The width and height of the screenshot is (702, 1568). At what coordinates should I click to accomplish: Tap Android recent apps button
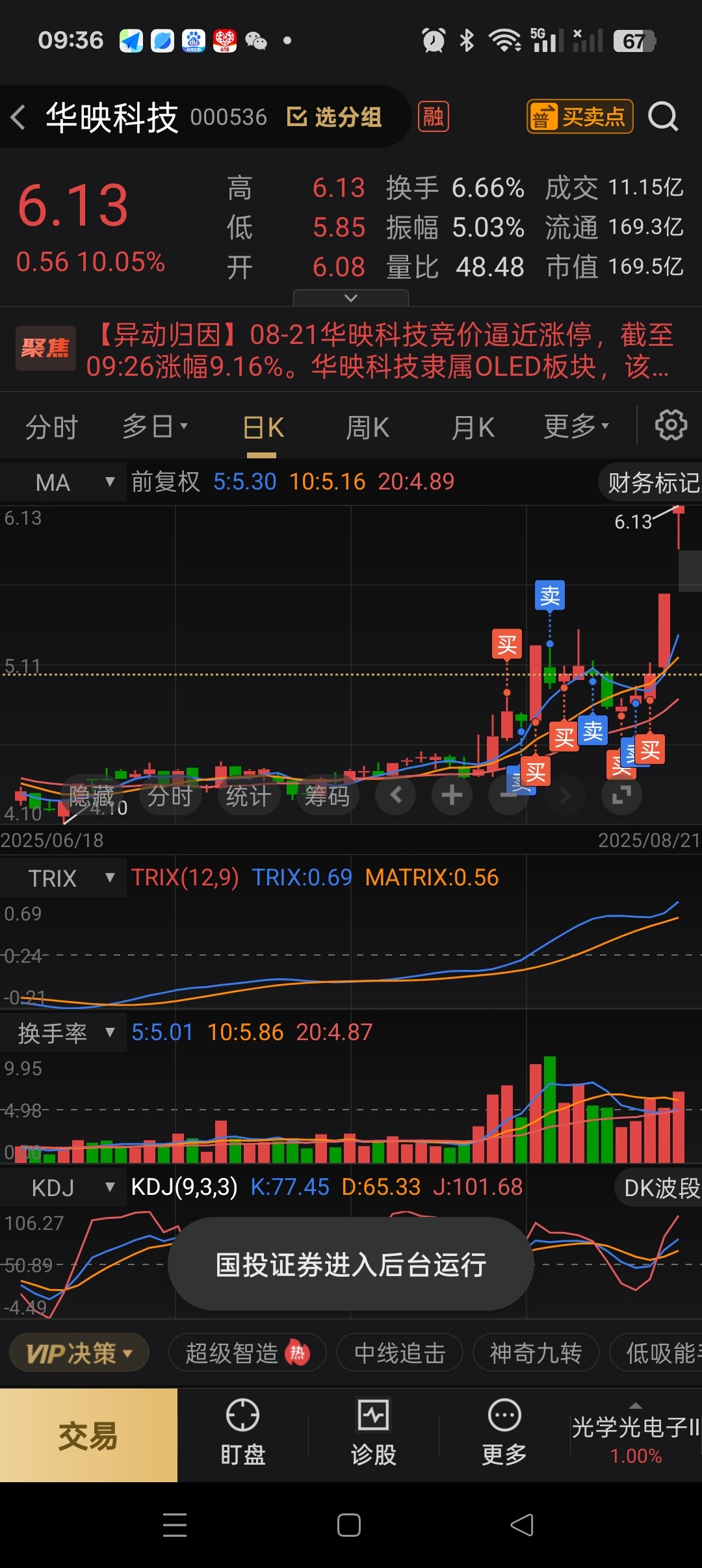175,1525
